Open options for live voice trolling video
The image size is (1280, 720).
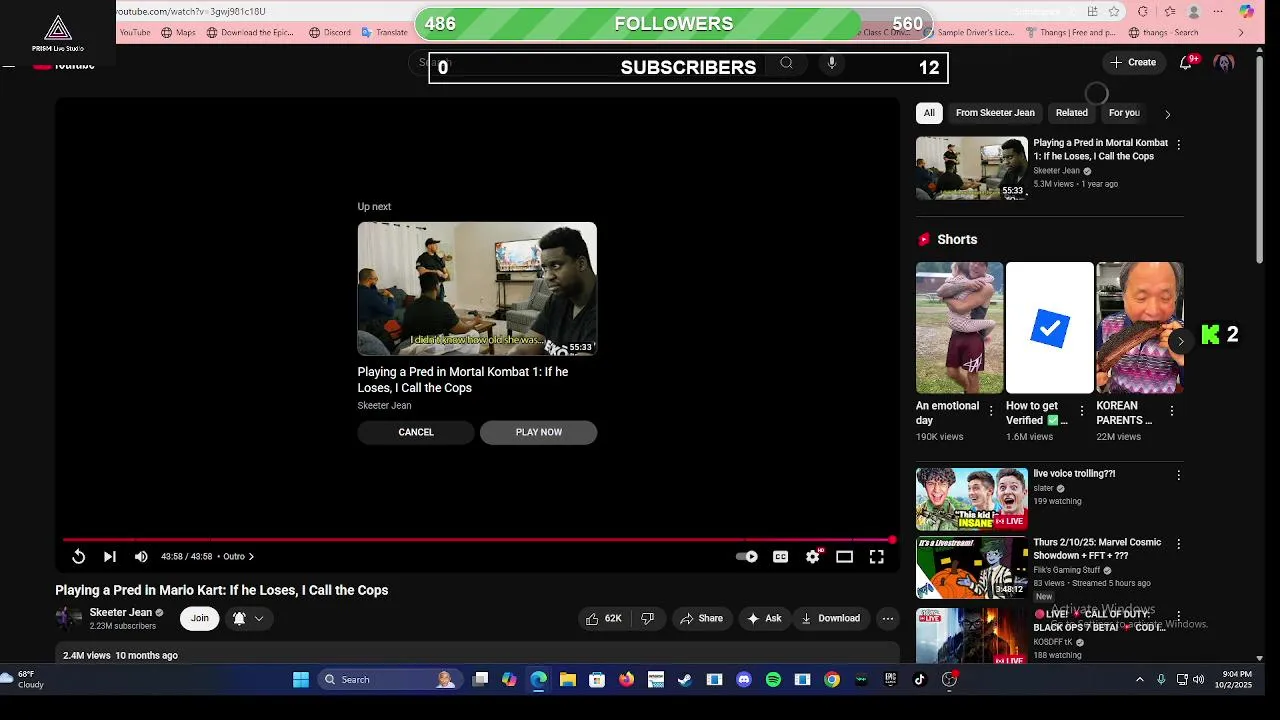(x=1178, y=476)
